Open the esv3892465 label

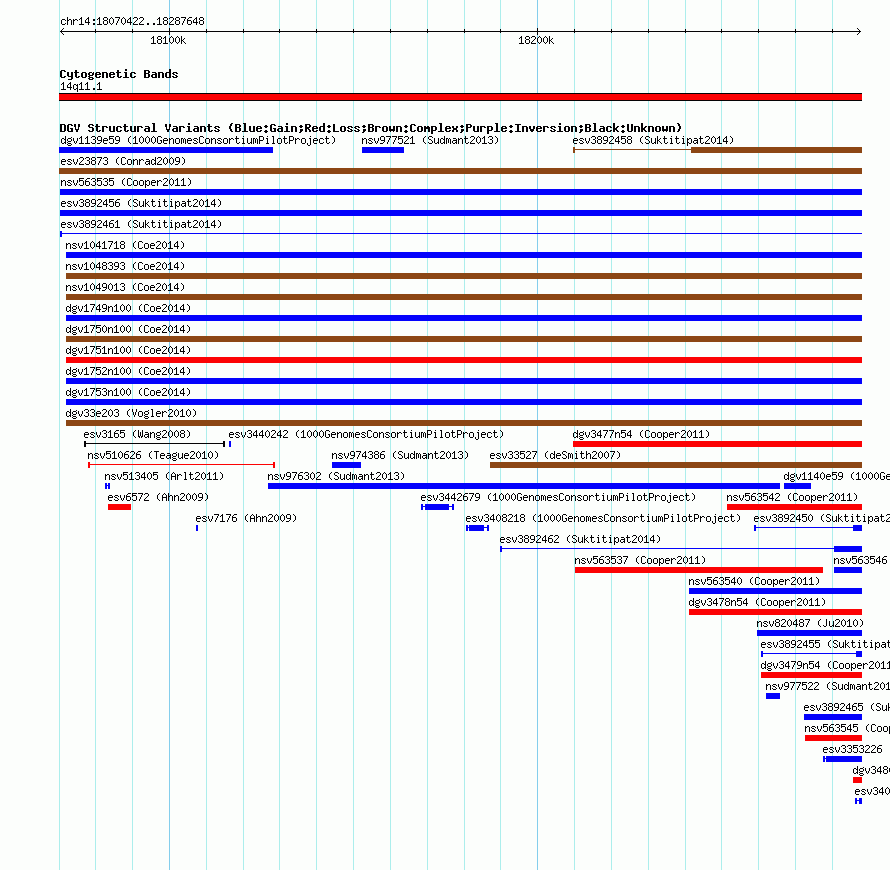point(846,707)
